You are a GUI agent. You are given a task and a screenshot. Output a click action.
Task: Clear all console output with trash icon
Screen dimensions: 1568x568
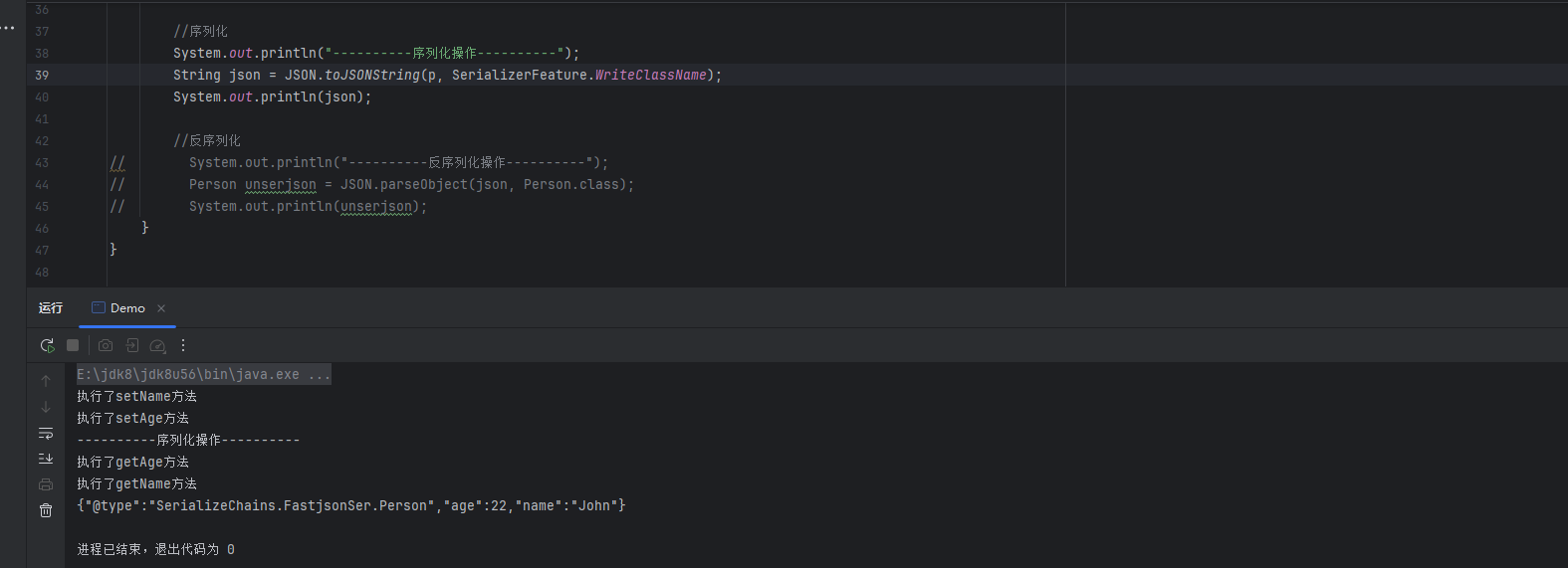[46, 510]
